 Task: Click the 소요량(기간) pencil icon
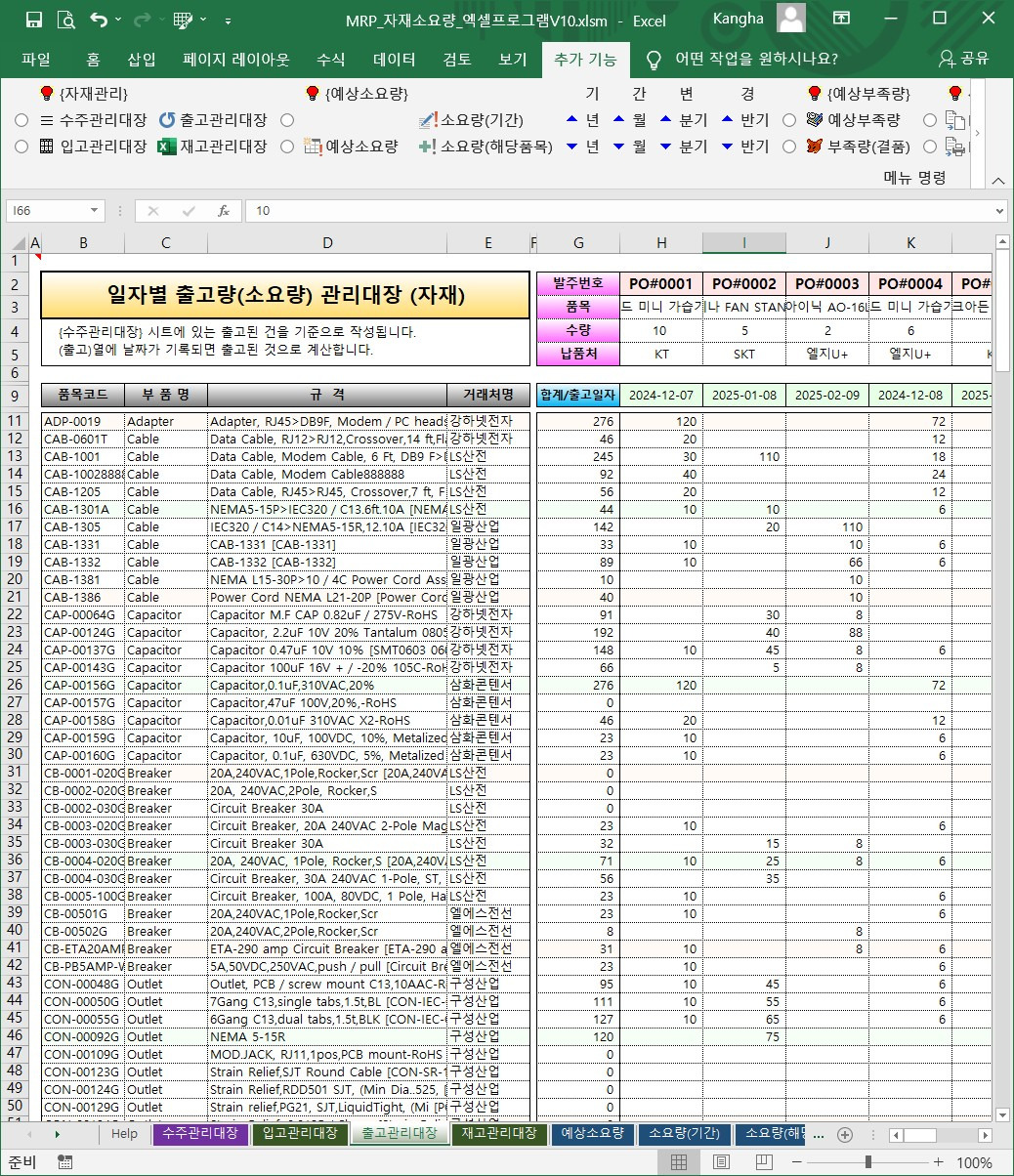tap(428, 120)
